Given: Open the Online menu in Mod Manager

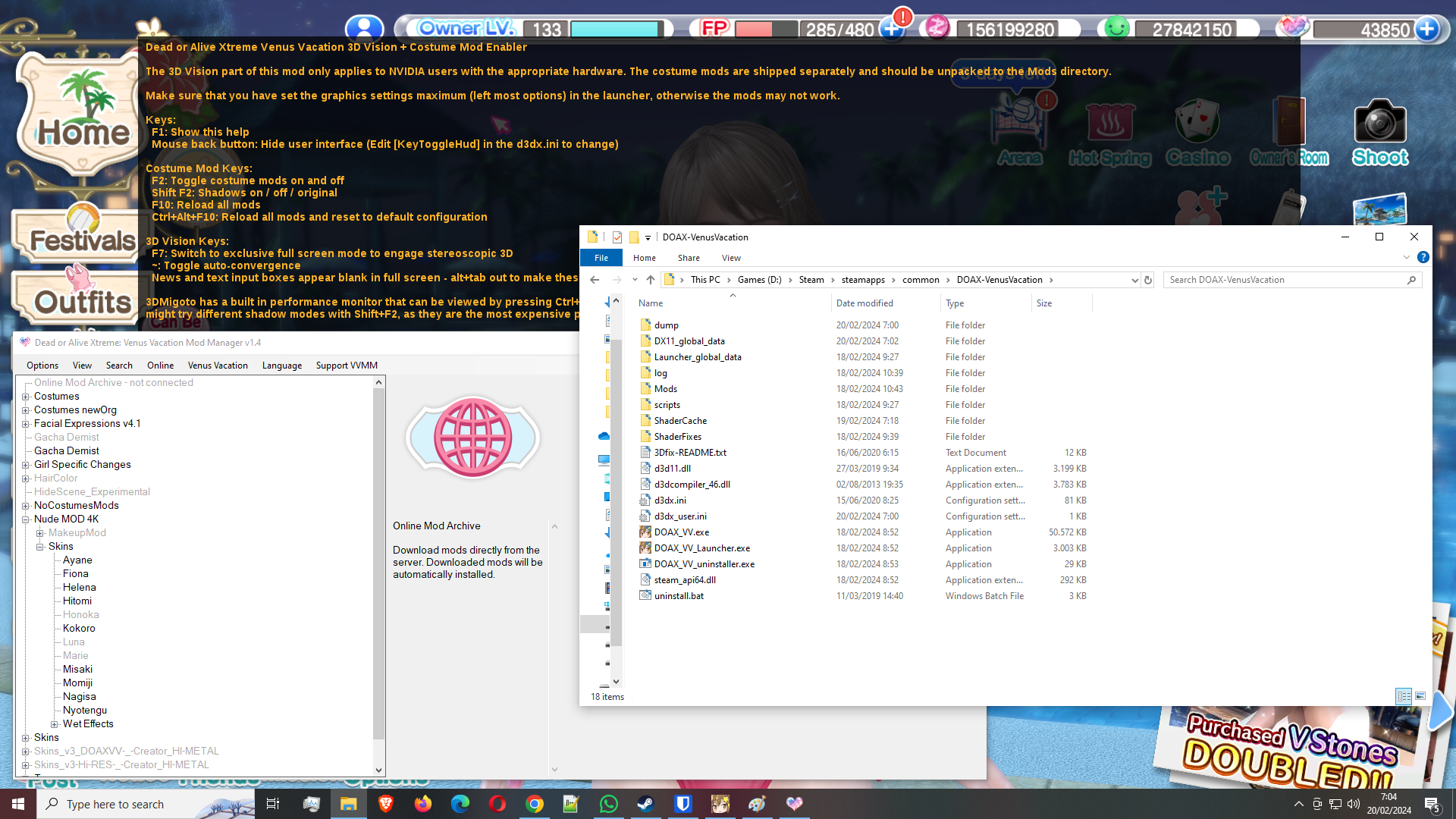Looking at the screenshot, I should click(160, 366).
